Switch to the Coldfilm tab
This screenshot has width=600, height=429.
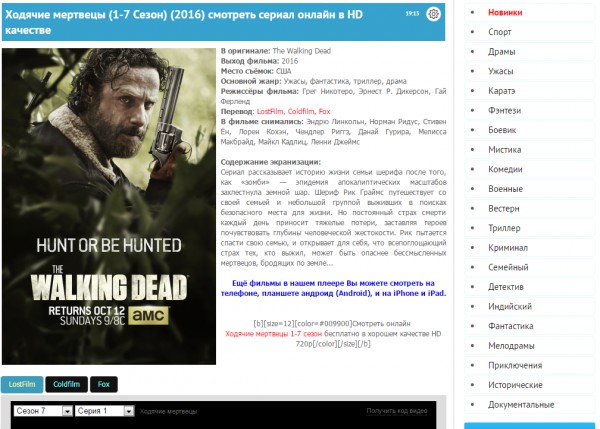pyautogui.click(x=67, y=384)
